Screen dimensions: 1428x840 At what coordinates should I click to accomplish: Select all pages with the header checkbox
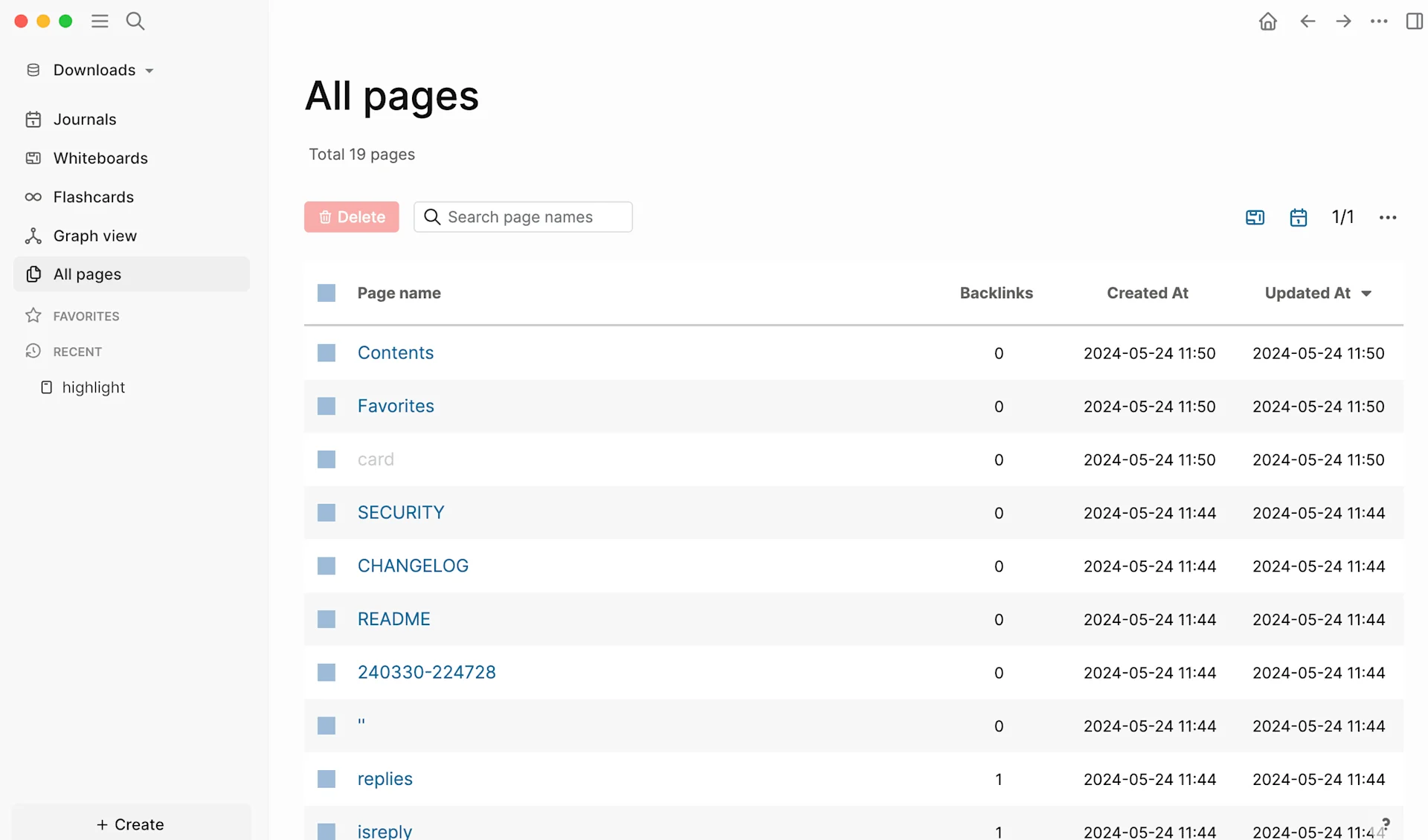327,292
